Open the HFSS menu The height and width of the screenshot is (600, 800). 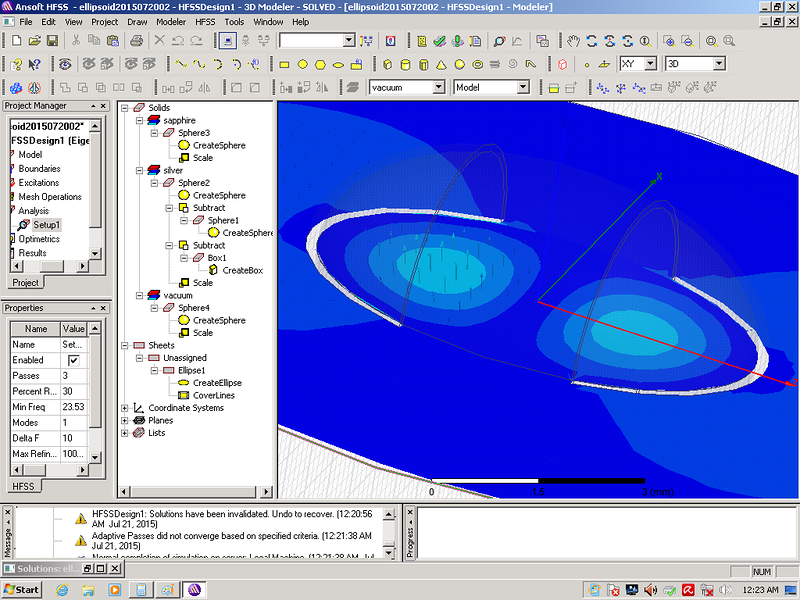[x=204, y=21]
